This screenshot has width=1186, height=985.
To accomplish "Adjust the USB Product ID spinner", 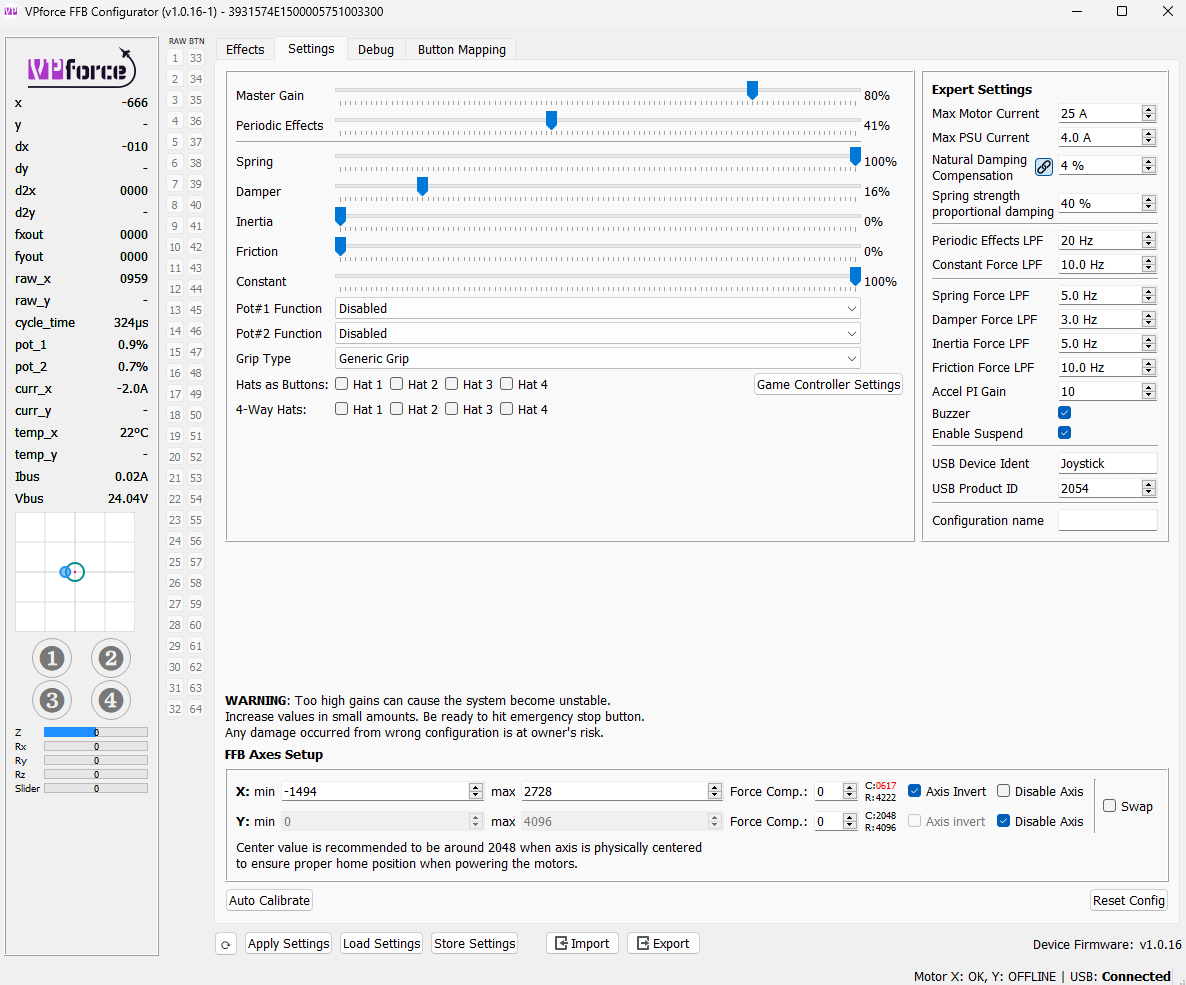I will coord(1149,489).
